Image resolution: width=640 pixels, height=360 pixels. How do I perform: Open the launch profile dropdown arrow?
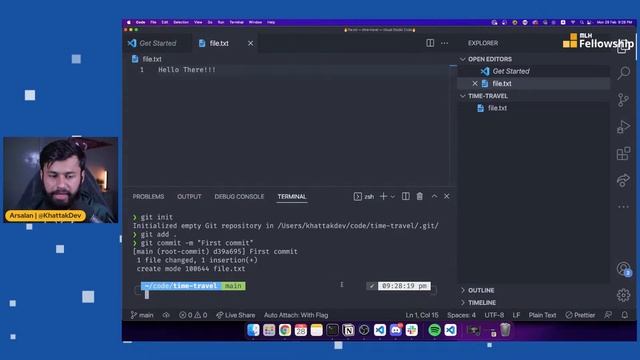coord(393,197)
